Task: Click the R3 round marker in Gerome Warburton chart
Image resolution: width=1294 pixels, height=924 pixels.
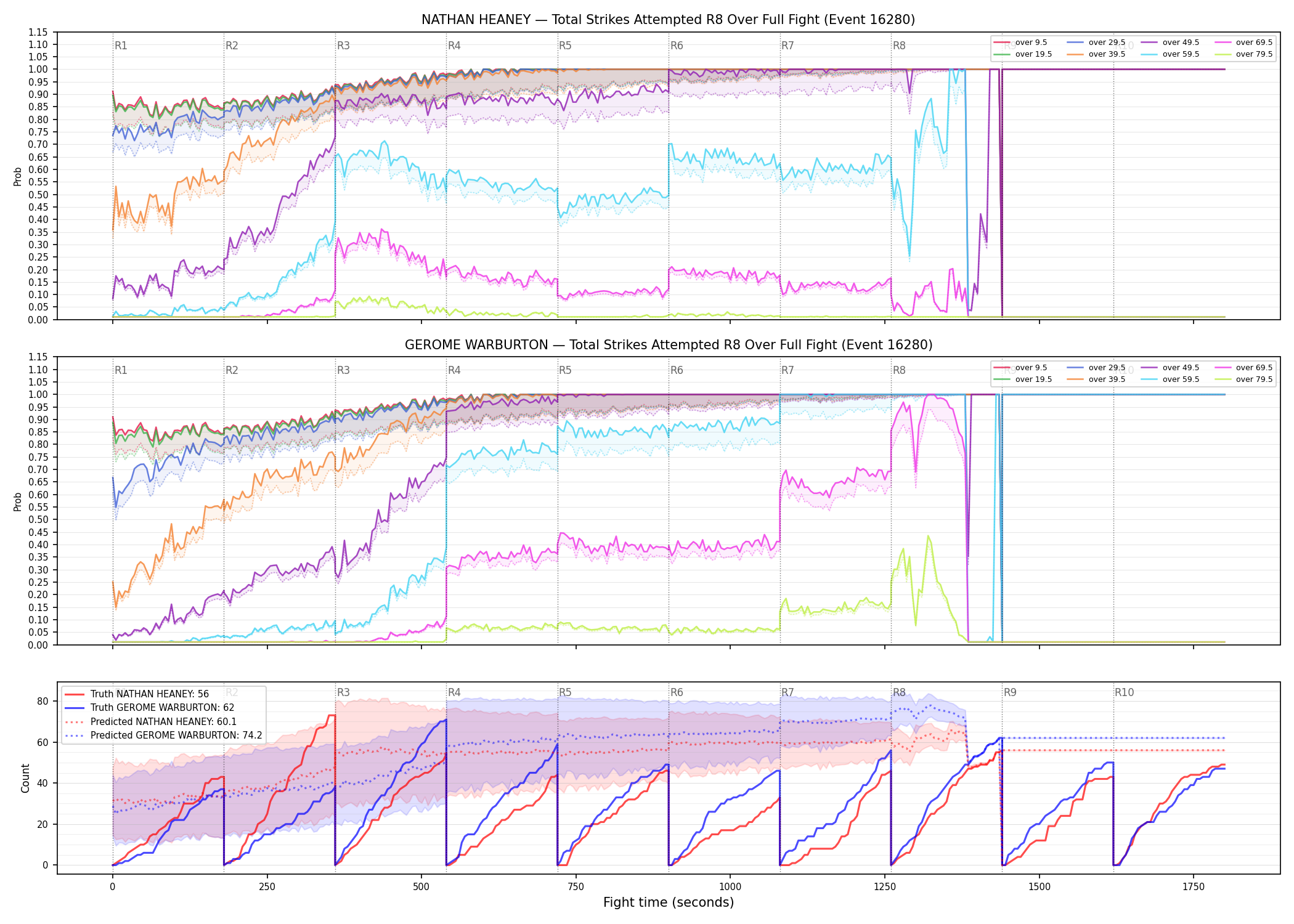Action: (x=343, y=370)
